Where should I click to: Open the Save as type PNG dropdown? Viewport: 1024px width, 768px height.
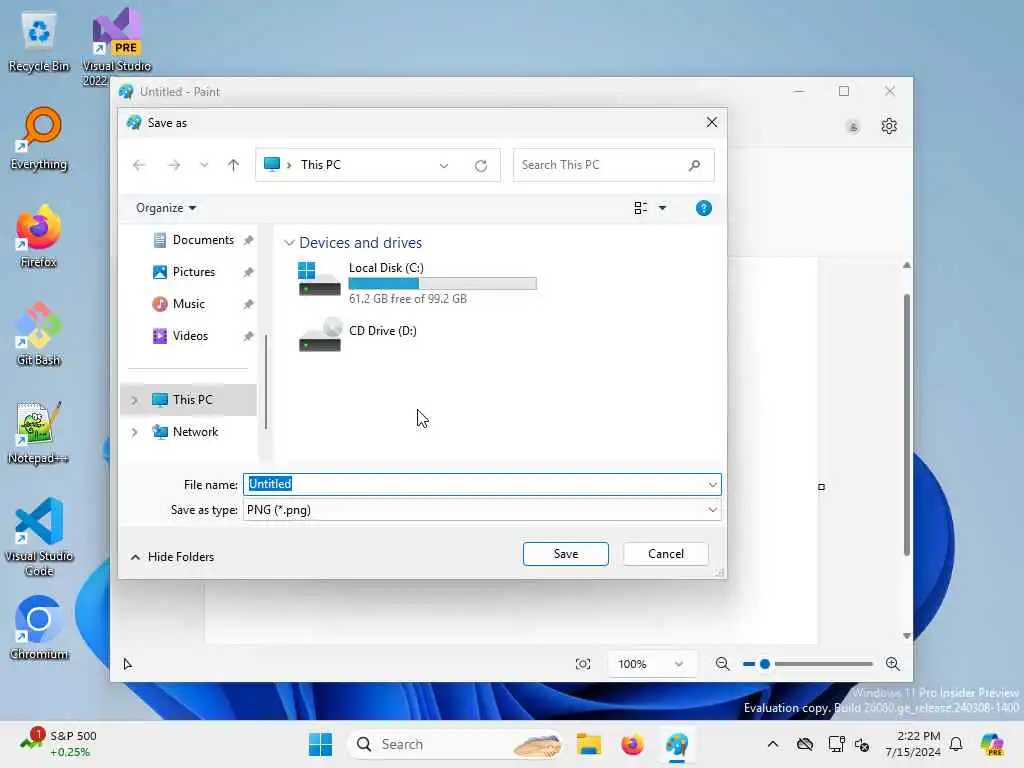(x=482, y=510)
